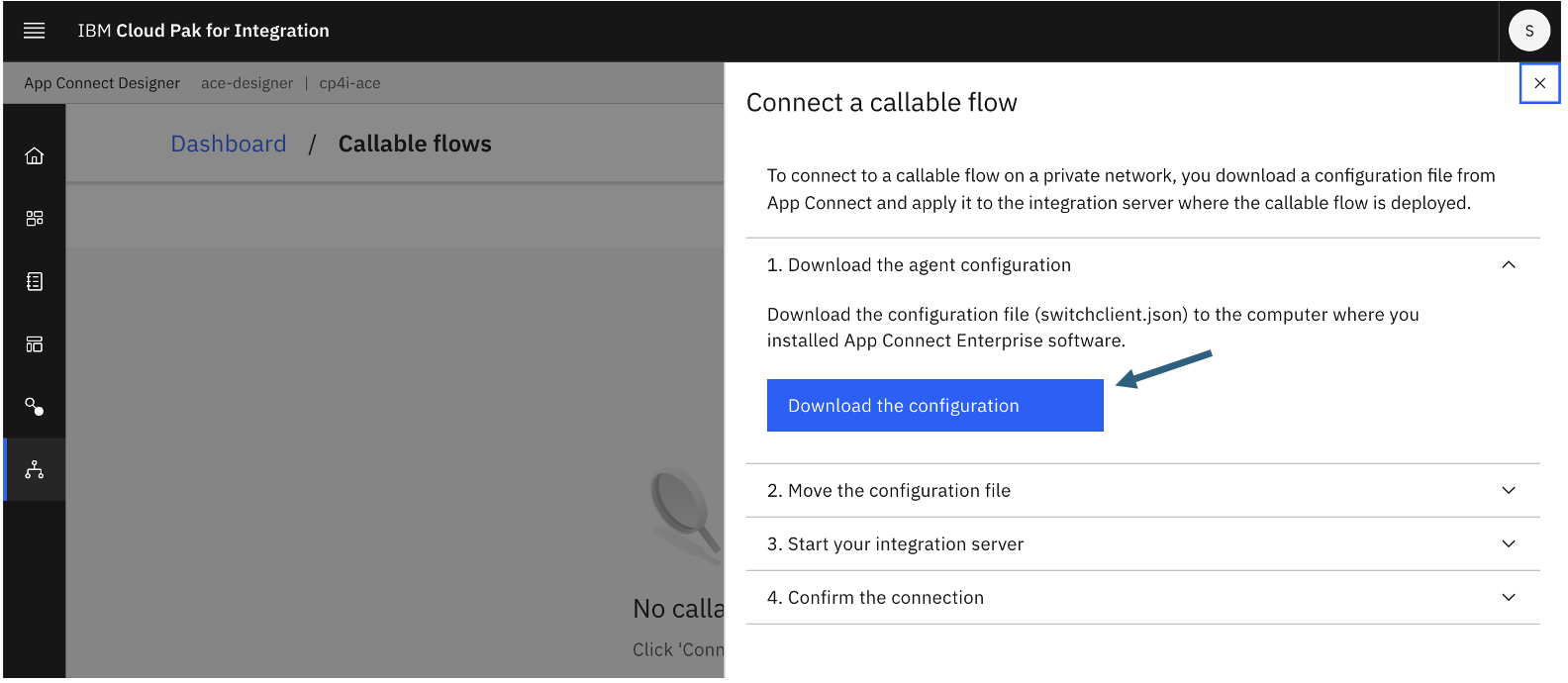The width and height of the screenshot is (1568, 683).
Task: Click the user avatar labeled S
Action: pyautogui.click(x=1528, y=31)
